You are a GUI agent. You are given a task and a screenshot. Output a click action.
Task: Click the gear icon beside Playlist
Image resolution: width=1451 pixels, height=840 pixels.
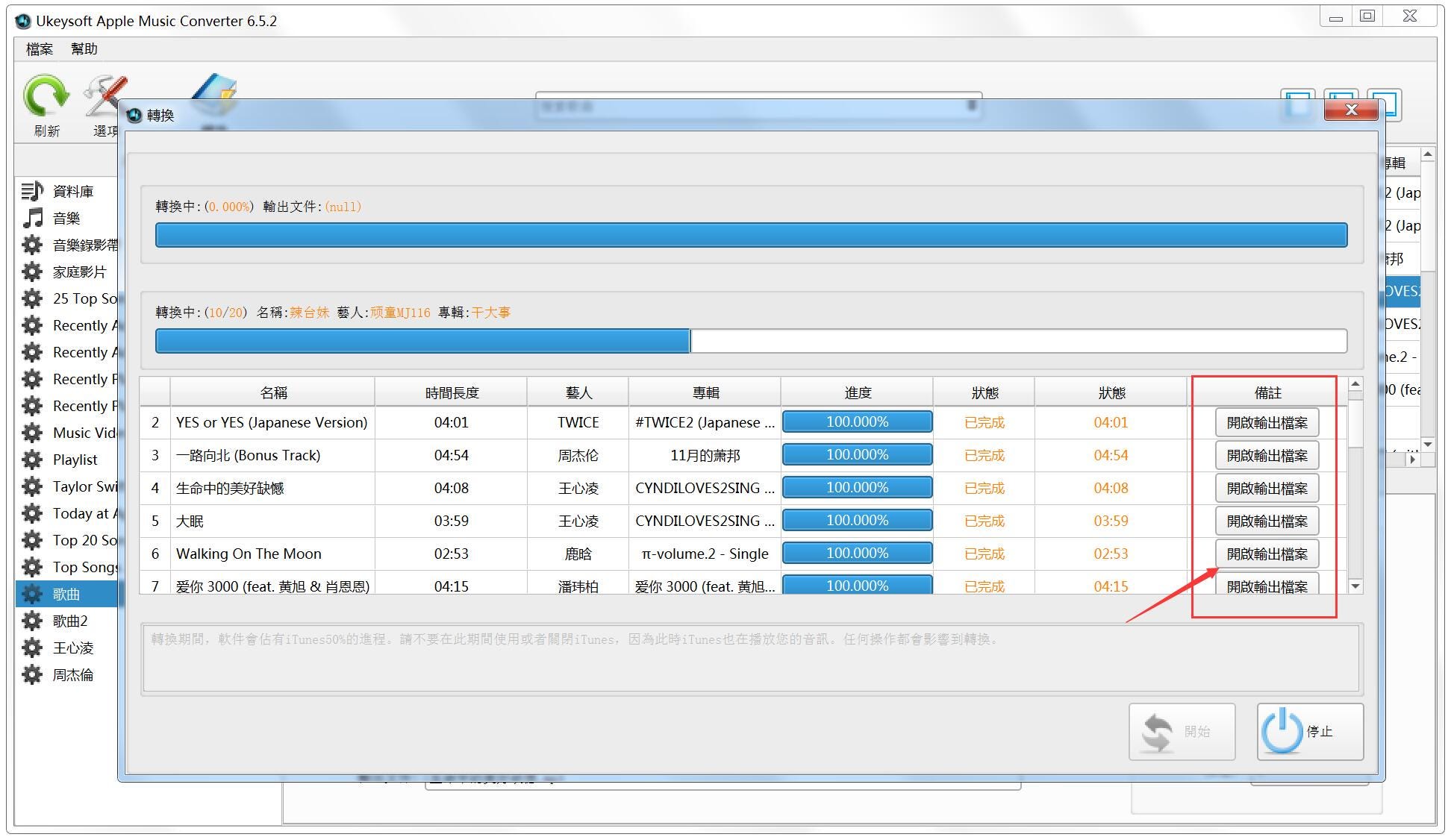coord(32,460)
